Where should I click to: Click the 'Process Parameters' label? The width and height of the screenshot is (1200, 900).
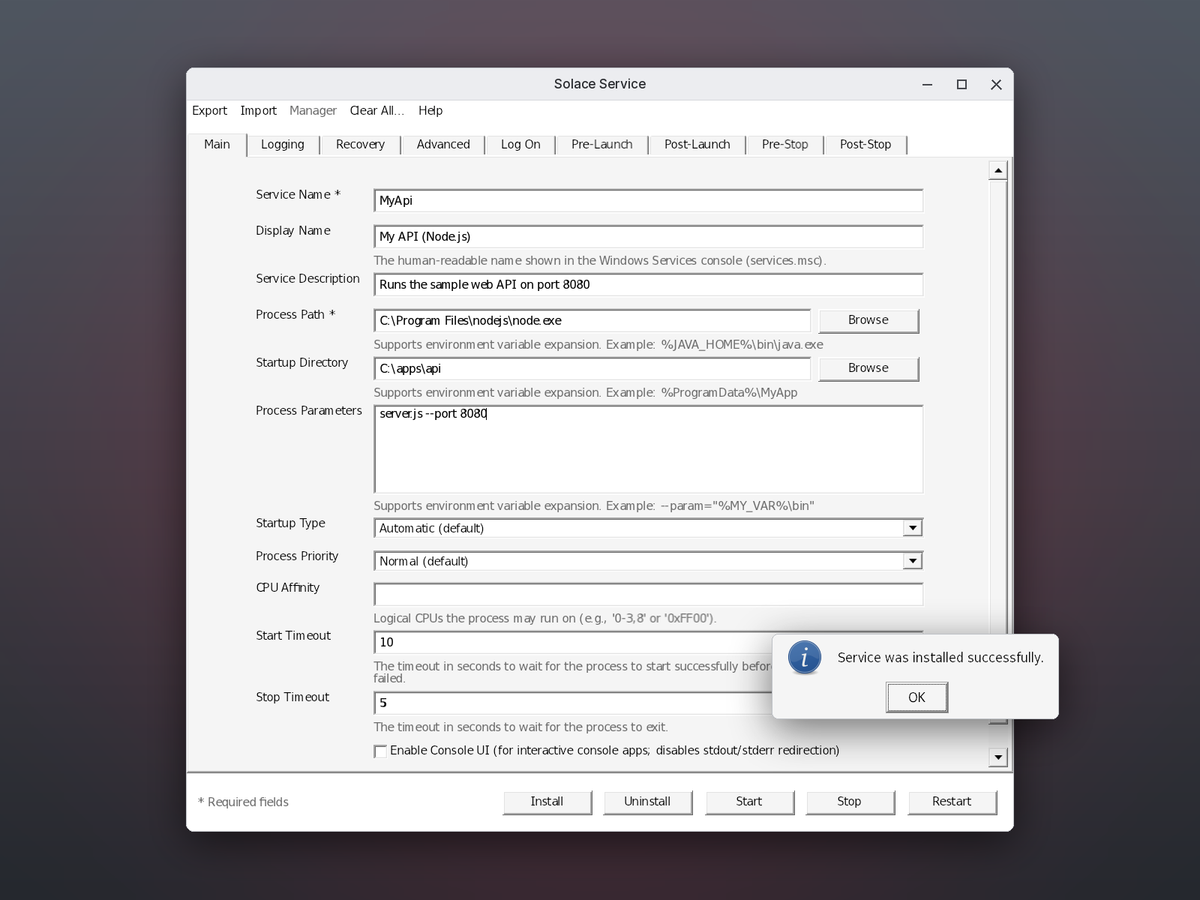pyautogui.click(x=309, y=411)
